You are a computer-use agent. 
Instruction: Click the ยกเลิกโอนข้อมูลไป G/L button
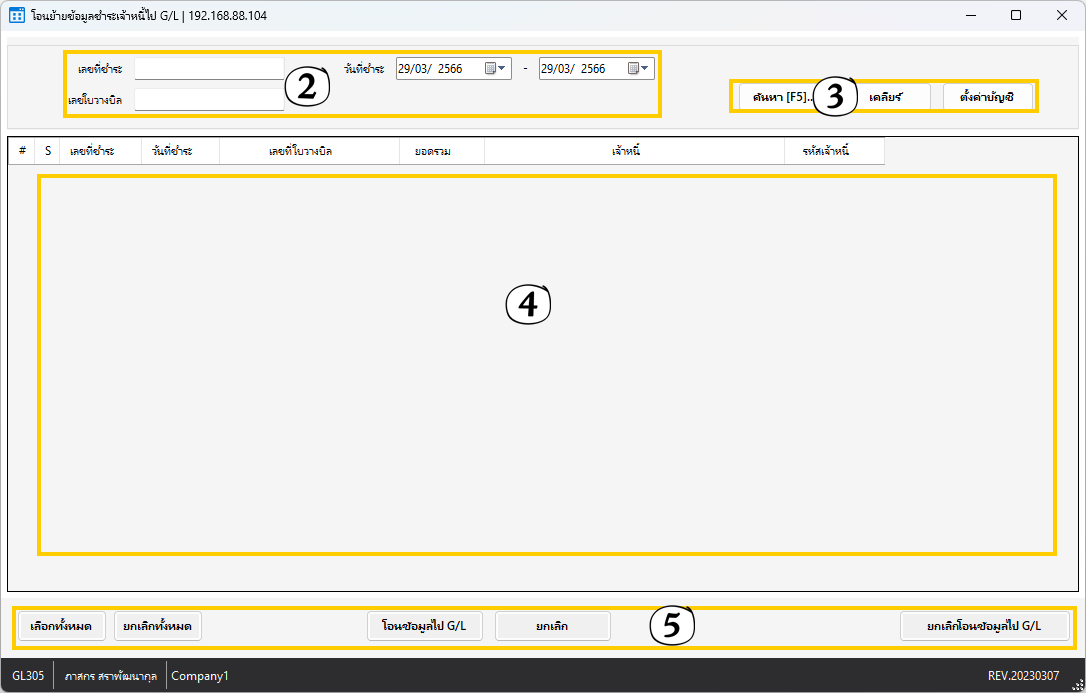point(984,627)
